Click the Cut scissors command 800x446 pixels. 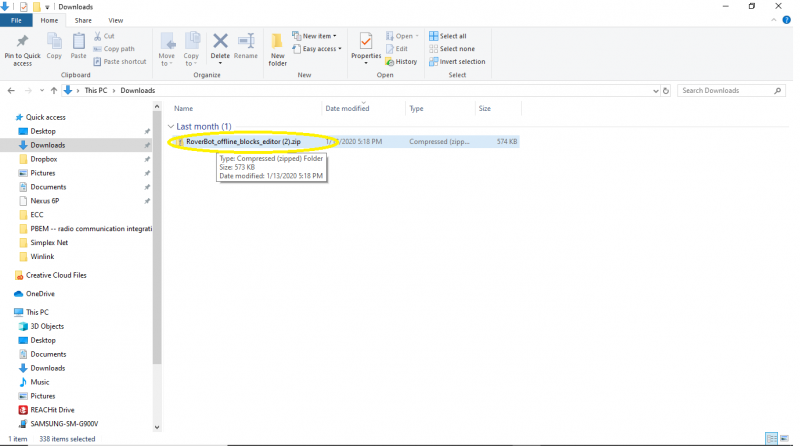tap(104, 36)
